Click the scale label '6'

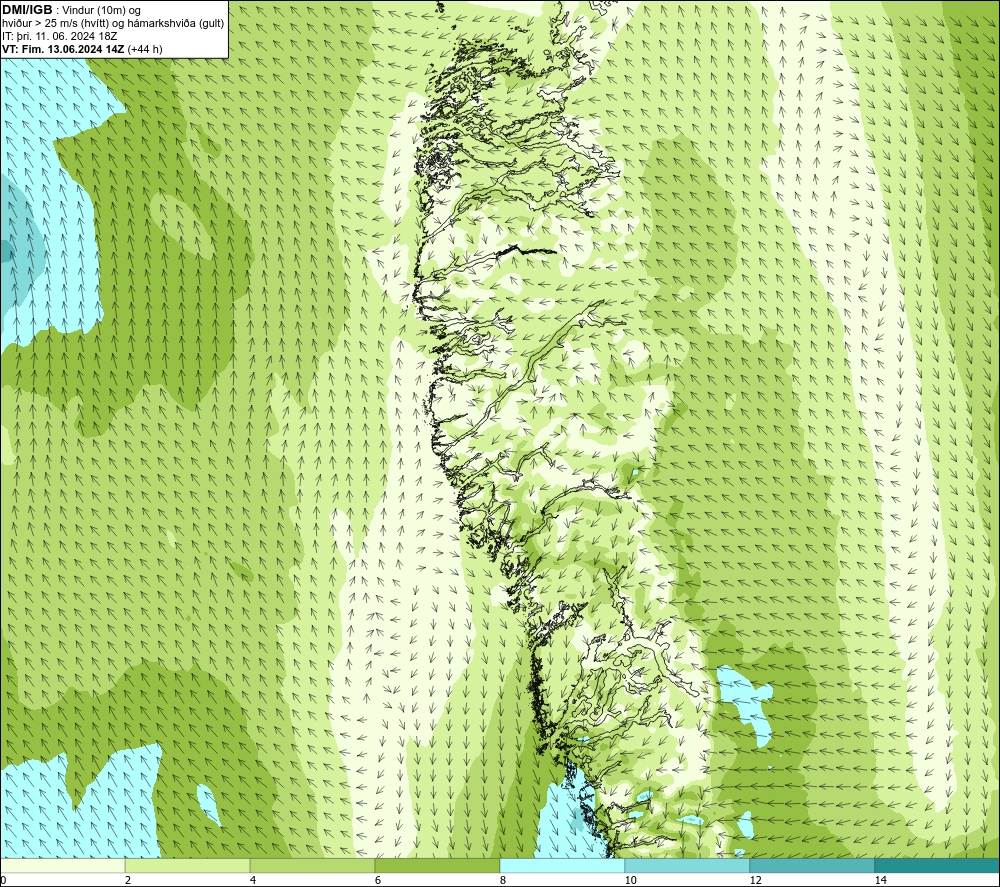378,881
